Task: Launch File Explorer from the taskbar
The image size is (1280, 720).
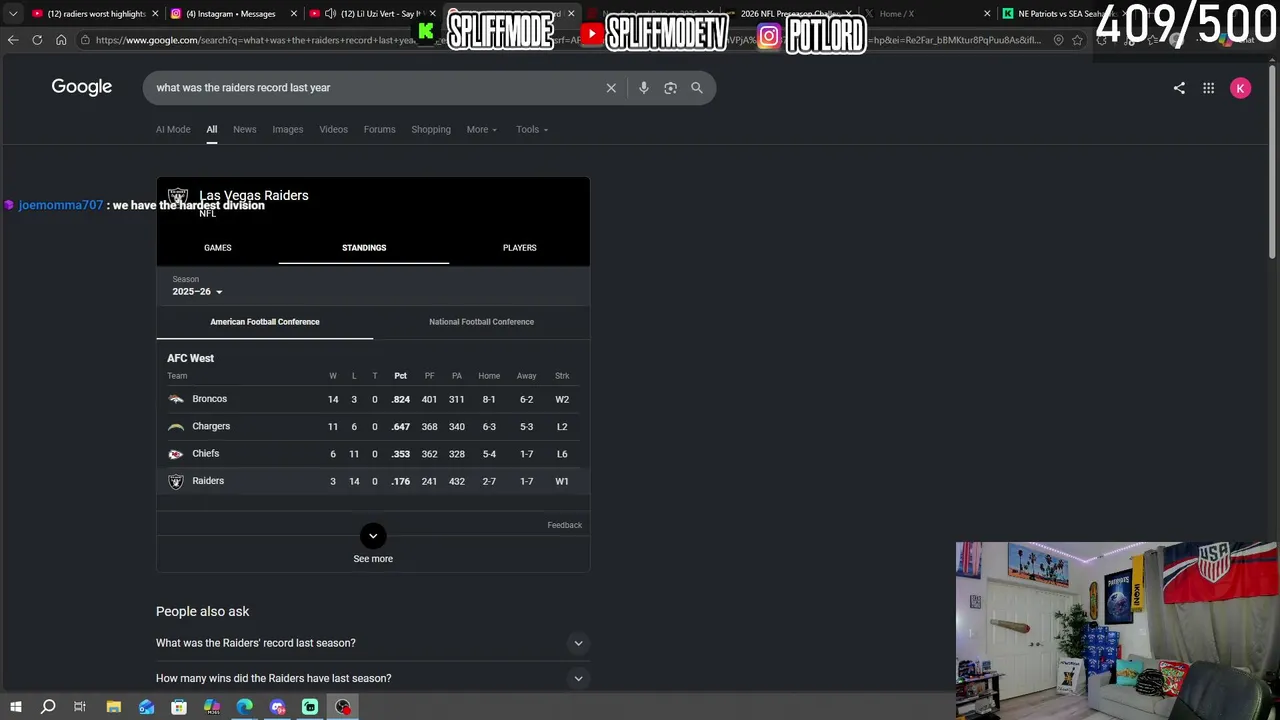Action: click(114, 707)
